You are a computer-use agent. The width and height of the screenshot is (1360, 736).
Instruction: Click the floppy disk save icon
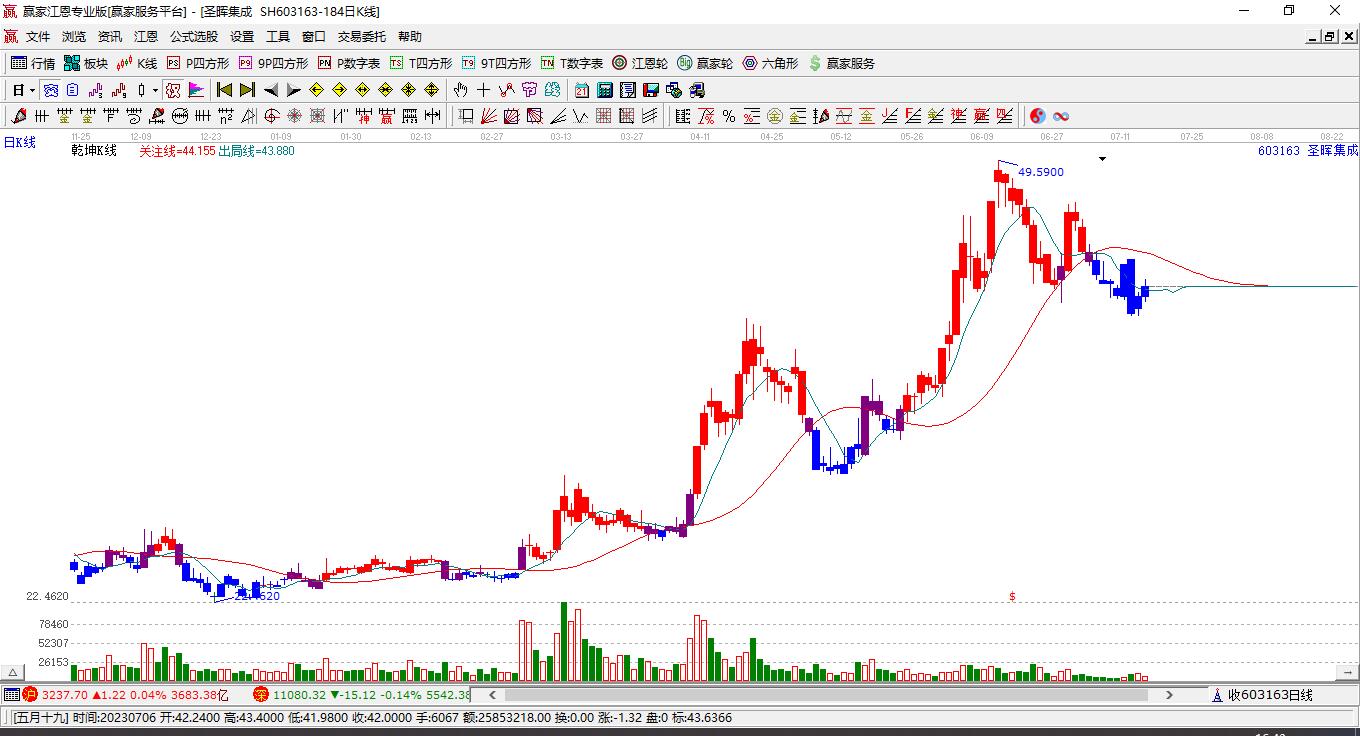[x=651, y=90]
